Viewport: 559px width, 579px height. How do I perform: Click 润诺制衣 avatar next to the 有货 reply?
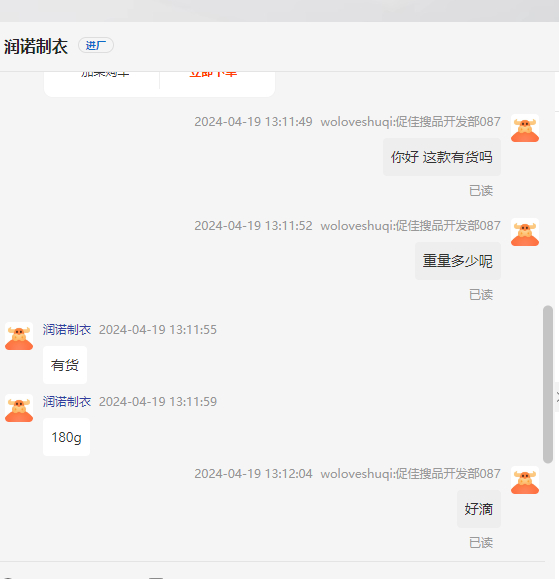[x=19, y=336]
